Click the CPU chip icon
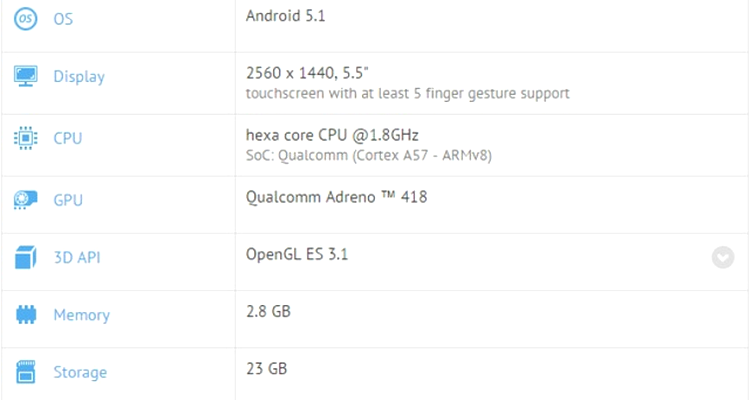The height and width of the screenshot is (400, 750). pyautogui.click(x=25, y=138)
